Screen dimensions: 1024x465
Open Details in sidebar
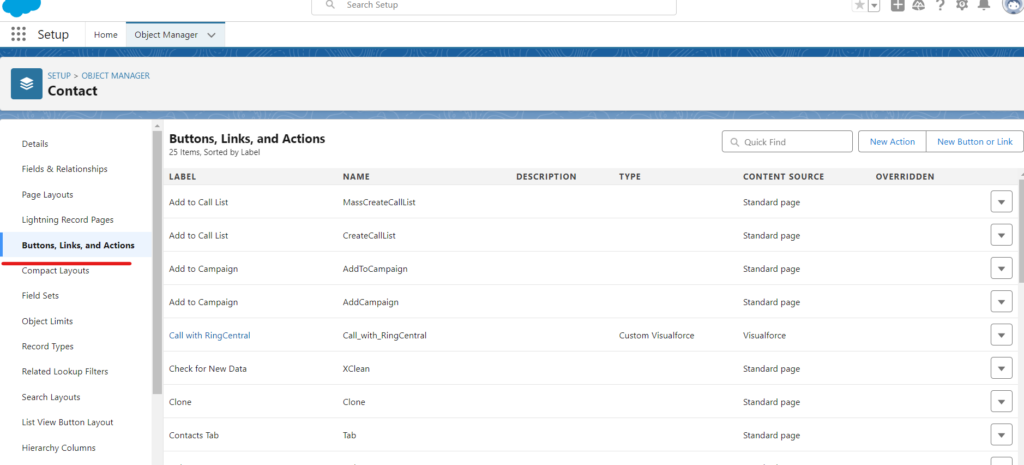[35, 144]
